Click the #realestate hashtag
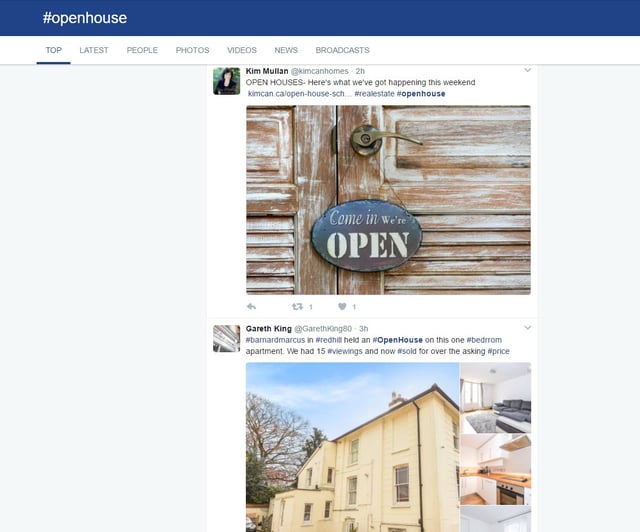 pos(374,93)
